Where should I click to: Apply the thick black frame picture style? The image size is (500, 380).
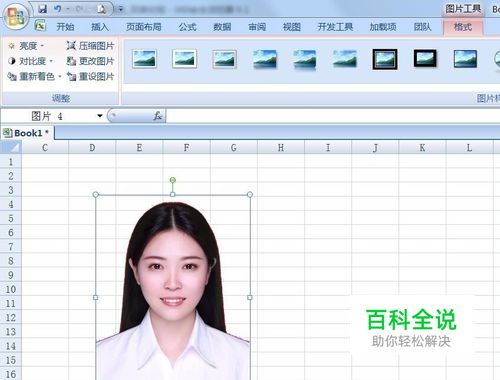(x=425, y=59)
